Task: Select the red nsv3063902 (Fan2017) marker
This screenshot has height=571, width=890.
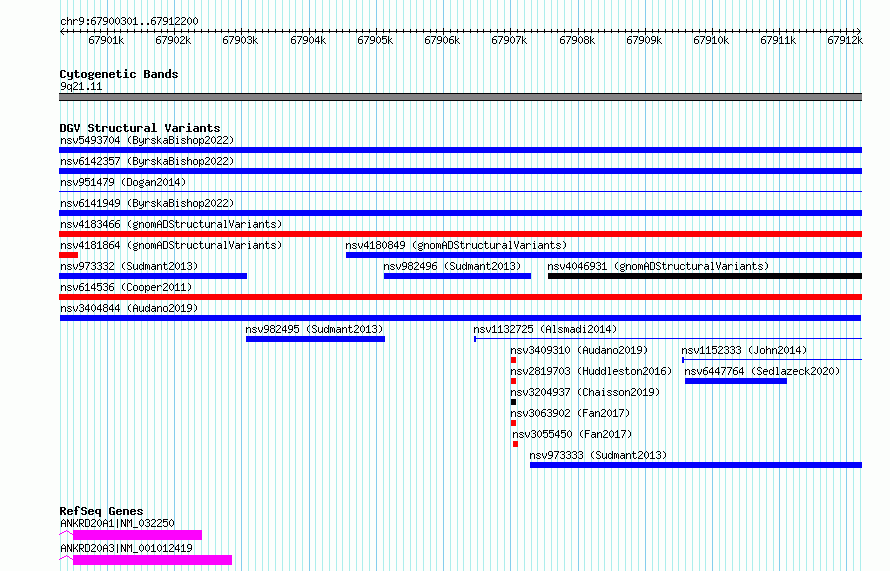Action: pyautogui.click(x=514, y=423)
